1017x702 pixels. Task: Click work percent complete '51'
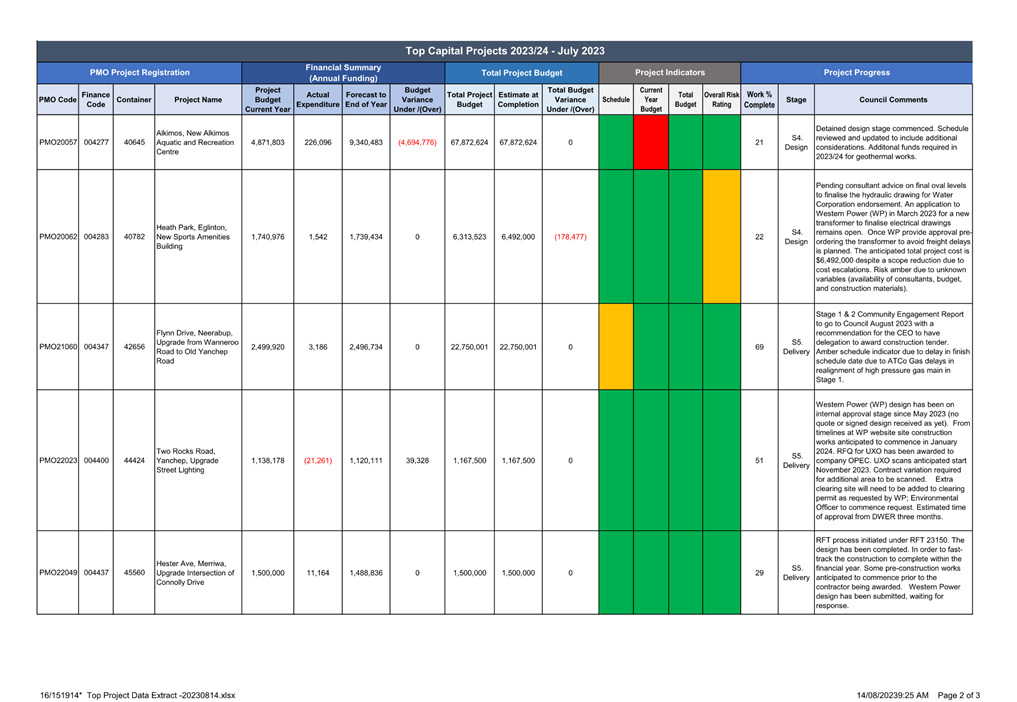(x=759, y=461)
